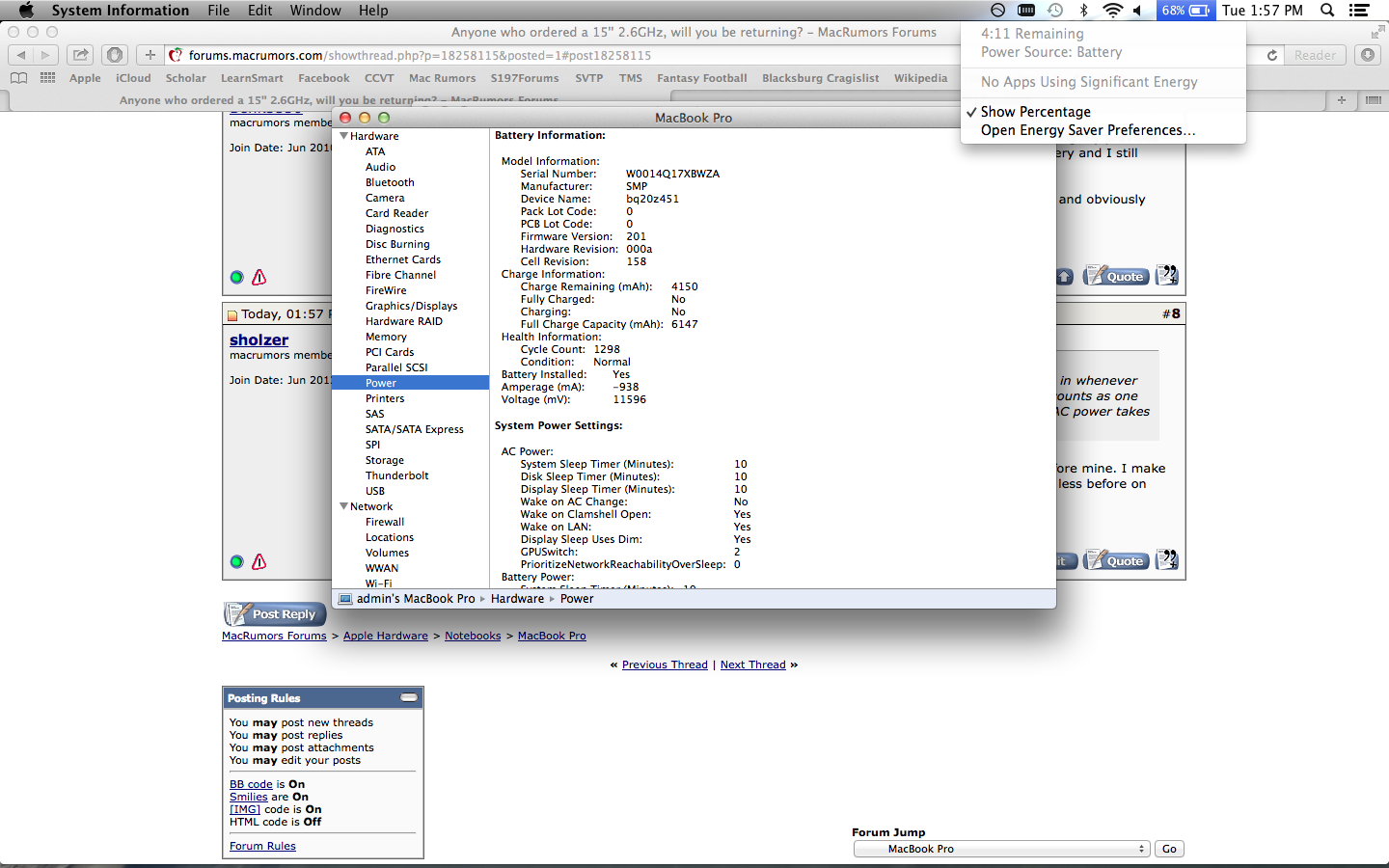Collapse the Network disclosure triangle
The height and width of the screenshot is (868, 1389).
point(343,506)
